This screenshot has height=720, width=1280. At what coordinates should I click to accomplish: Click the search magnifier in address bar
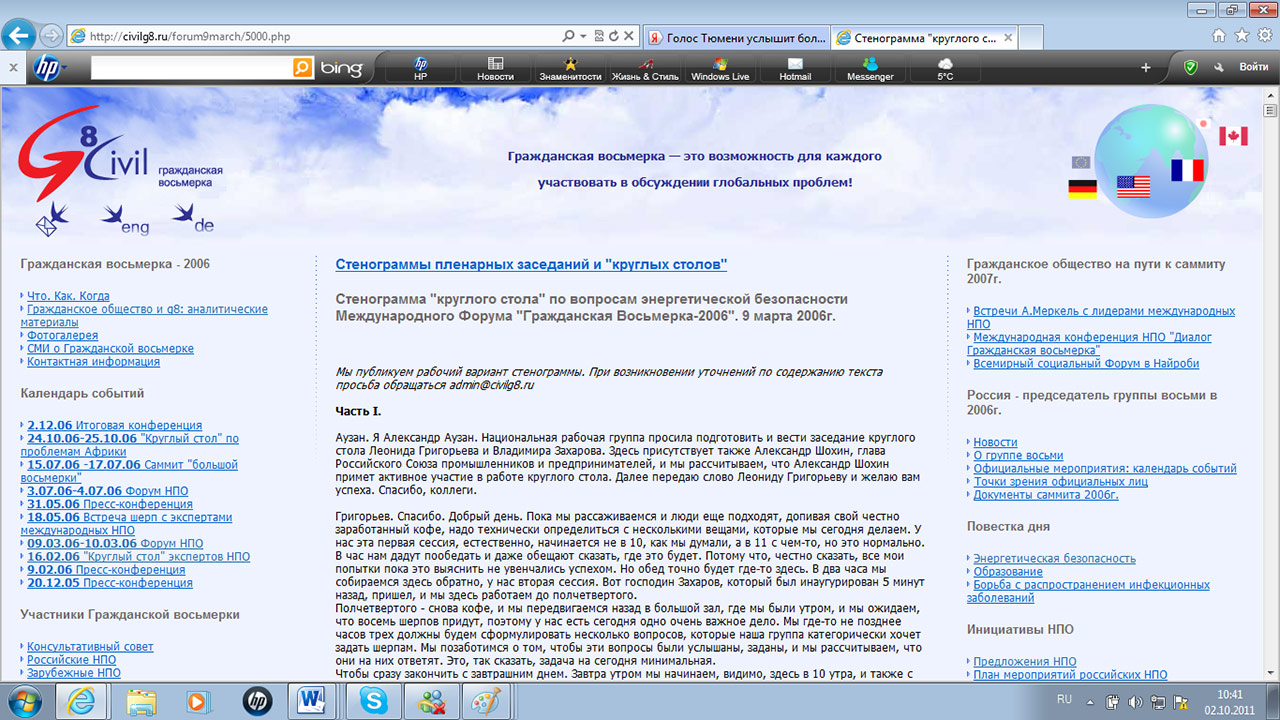coord(569,36)
